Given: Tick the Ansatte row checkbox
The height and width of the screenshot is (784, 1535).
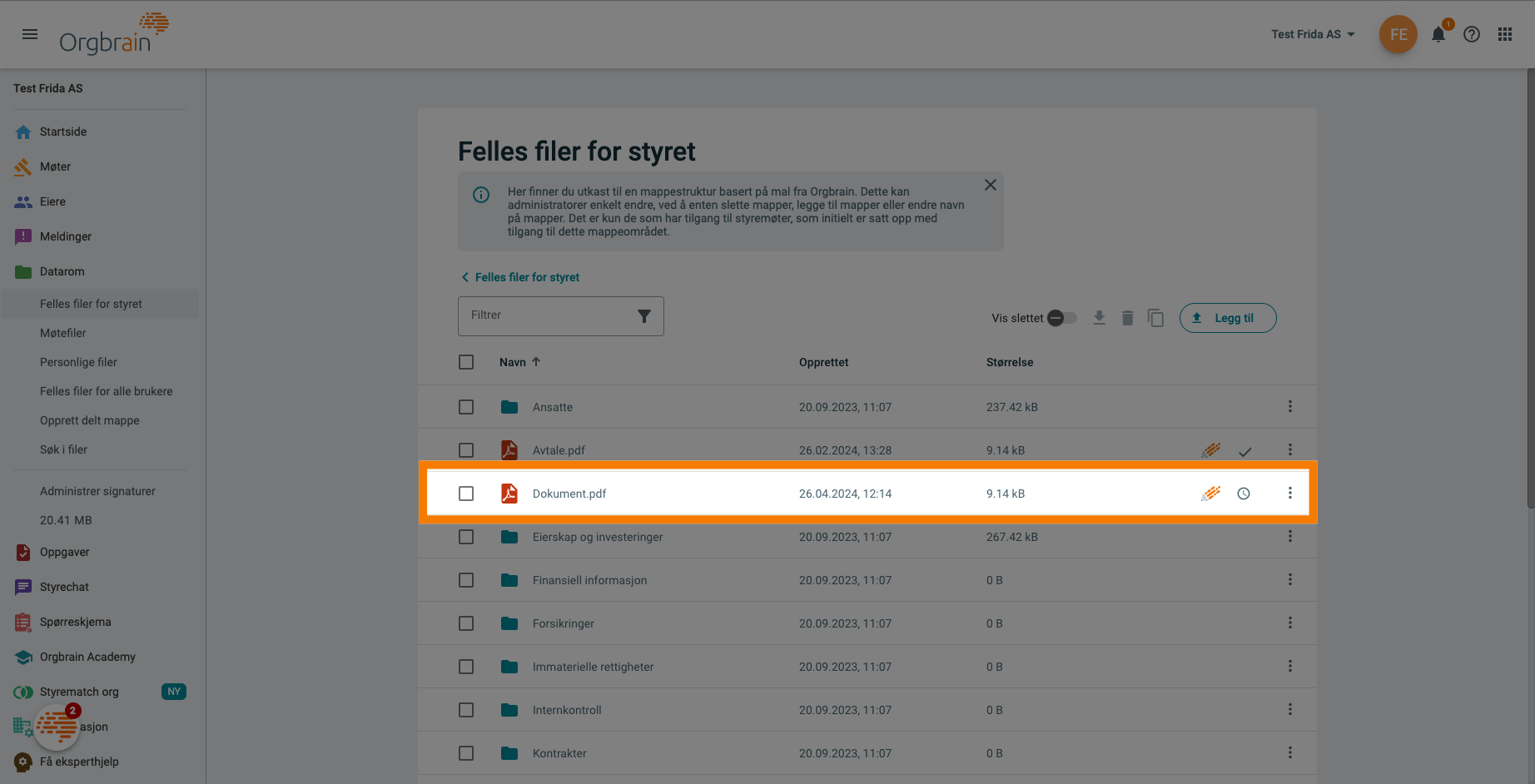Looking at the screenshot, I should [x=466, y=407].
